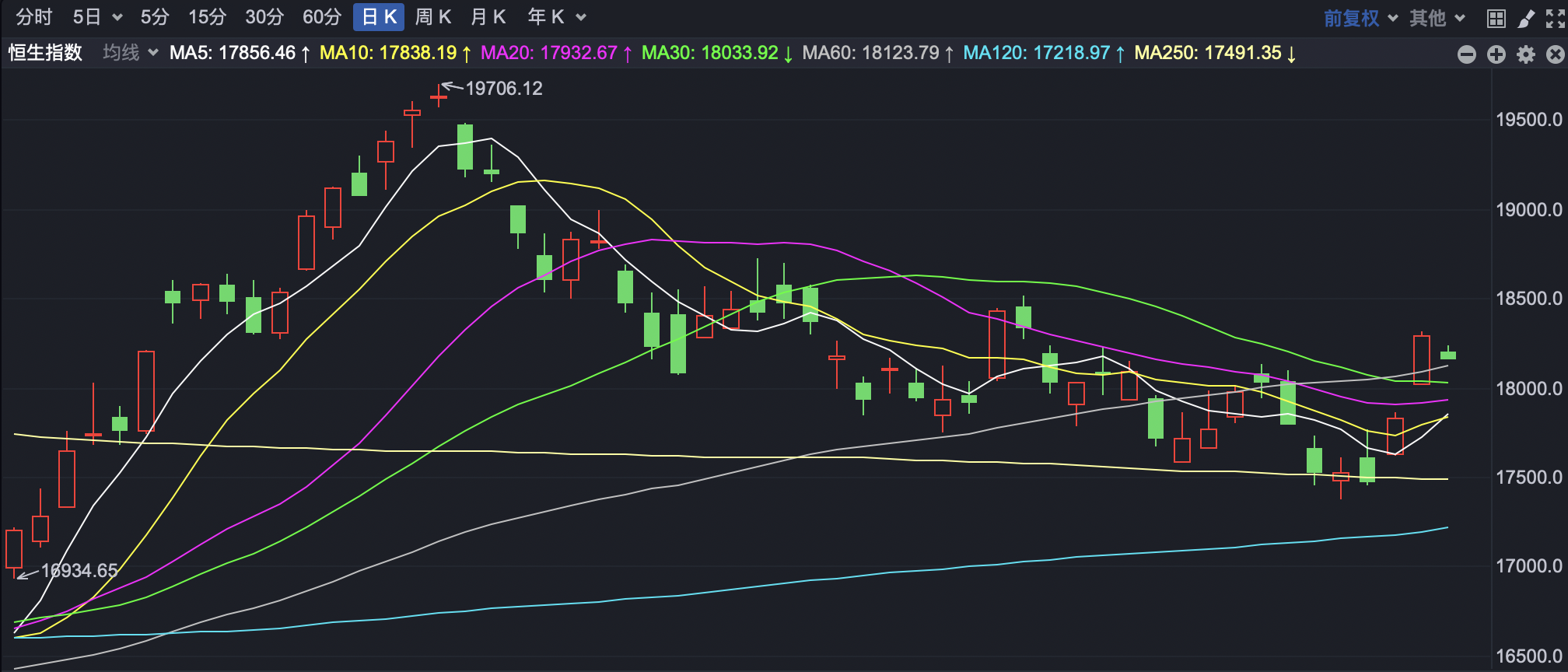Click the MA120: 17218.97 indicator value
The image size is (1568, 672).
coord(1045,53)
